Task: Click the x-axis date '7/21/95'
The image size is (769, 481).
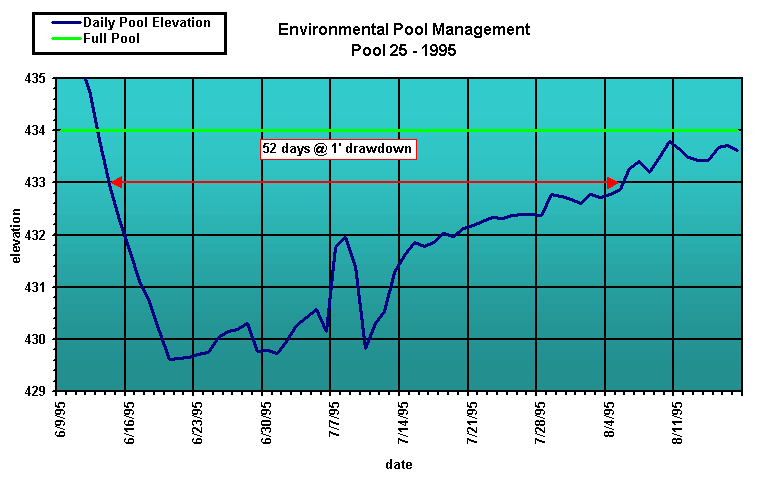Action: [x=471, y=423]
